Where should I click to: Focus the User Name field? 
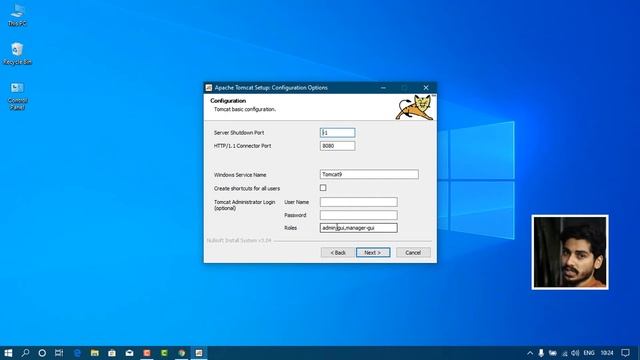[358, 202]
